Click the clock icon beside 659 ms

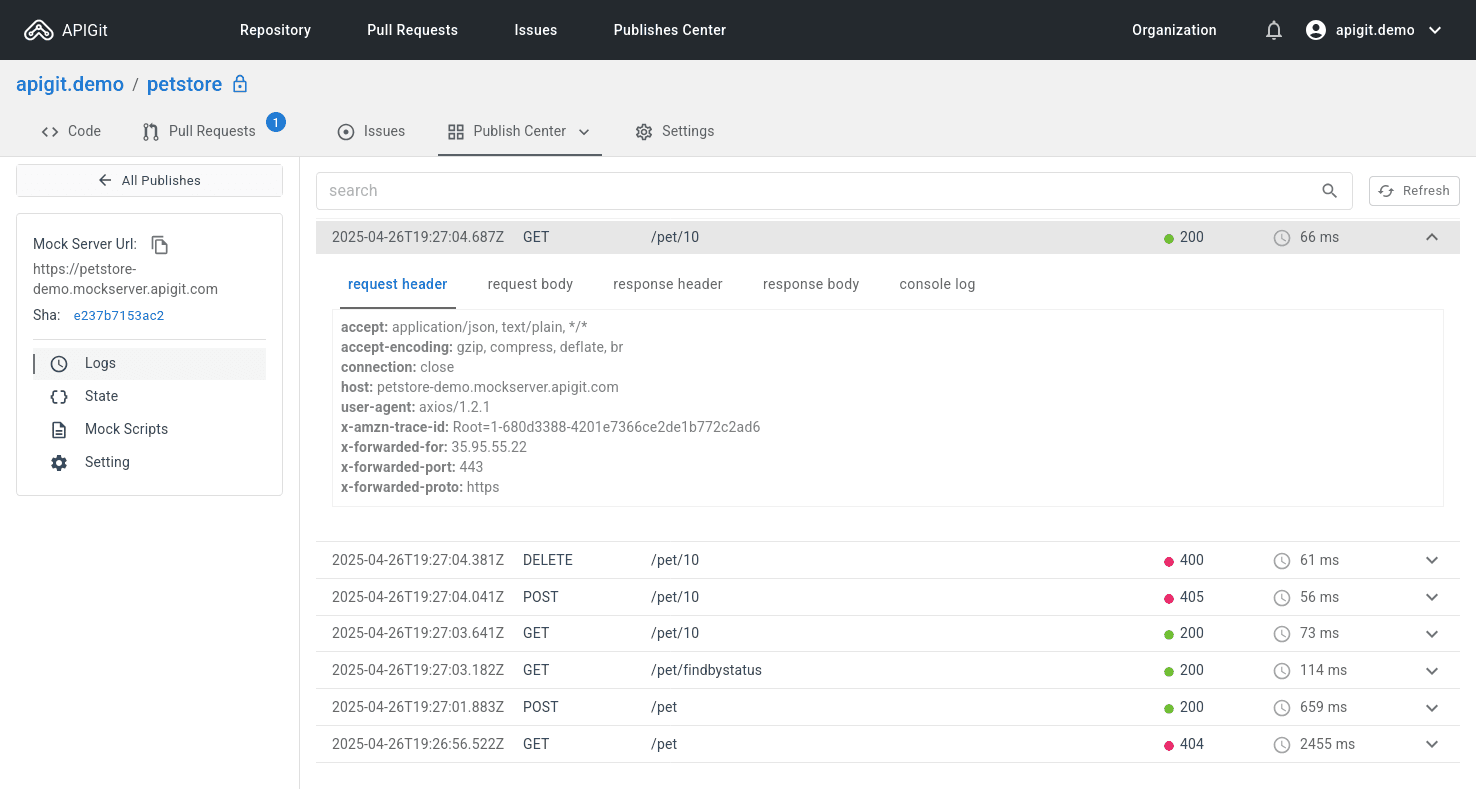click(x=1282, y=708)
